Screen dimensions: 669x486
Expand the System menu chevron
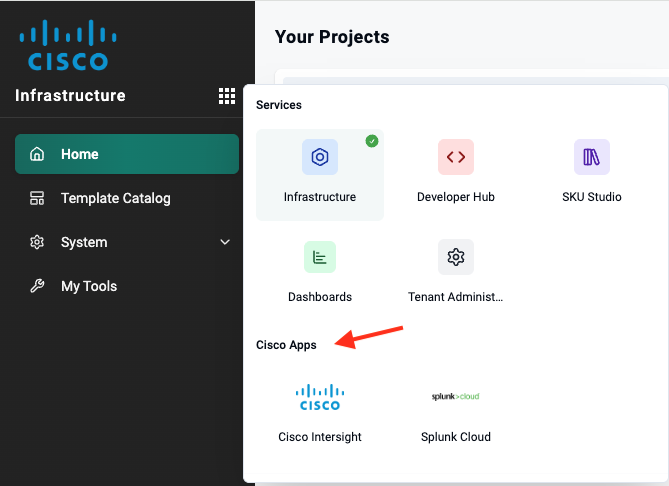pyautogui.click(x=225, y=242)
